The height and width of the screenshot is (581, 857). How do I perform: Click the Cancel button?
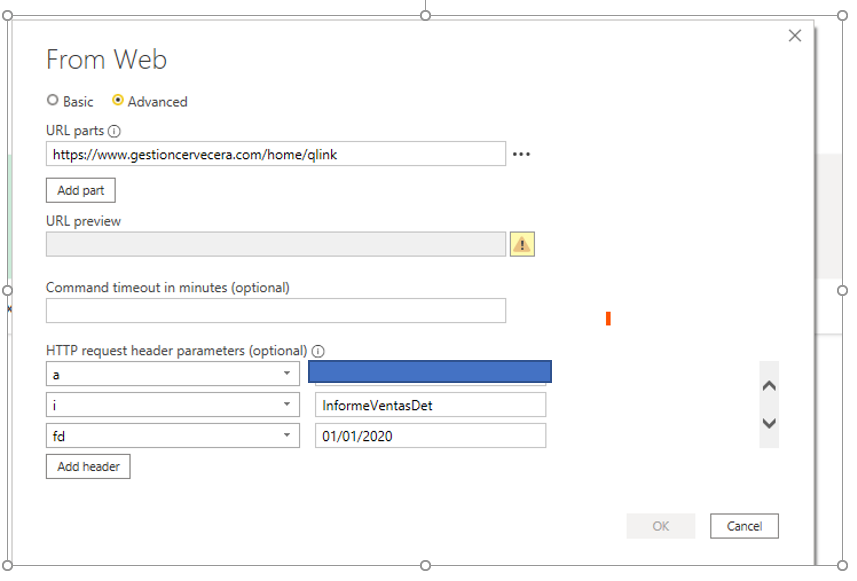[744, 526]
